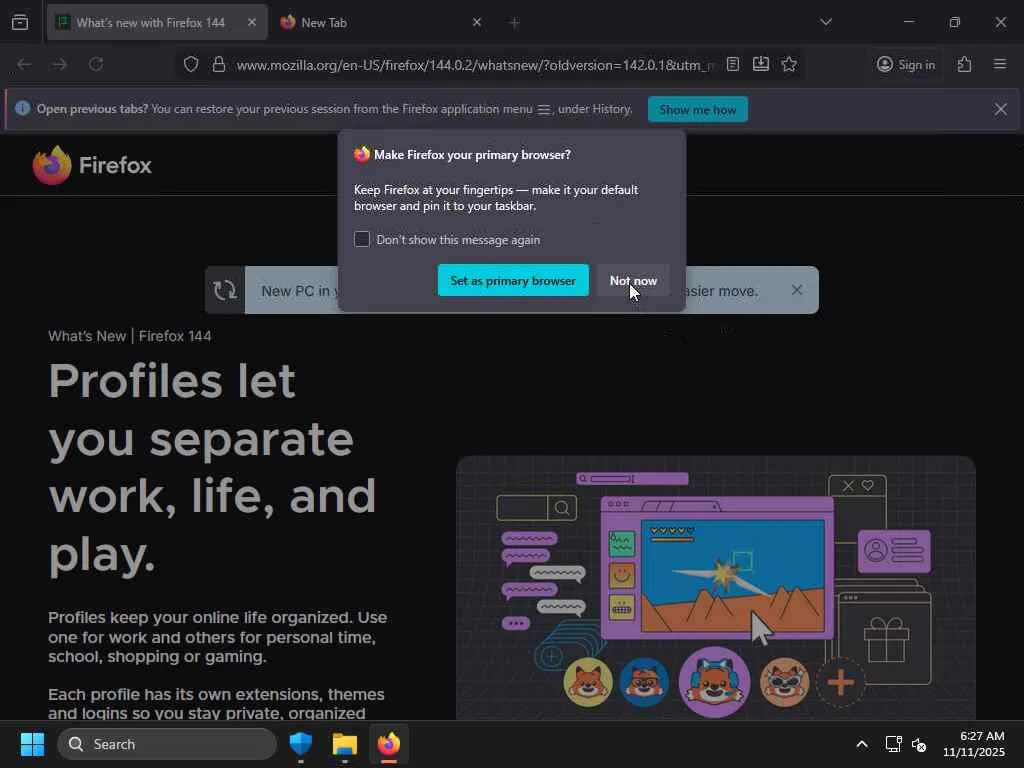
Task: Show hidden system tray icons chevron
Action: [862, 744]
